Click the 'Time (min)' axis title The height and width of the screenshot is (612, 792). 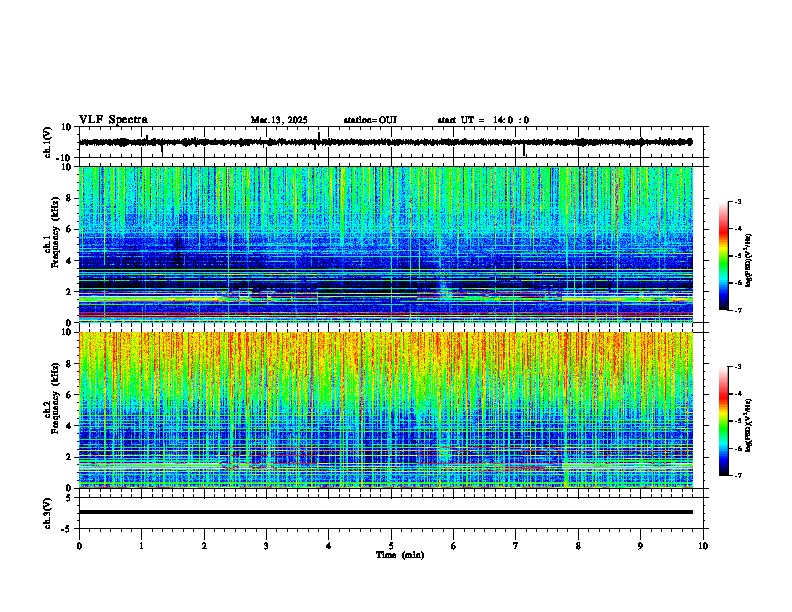[400, 555]
